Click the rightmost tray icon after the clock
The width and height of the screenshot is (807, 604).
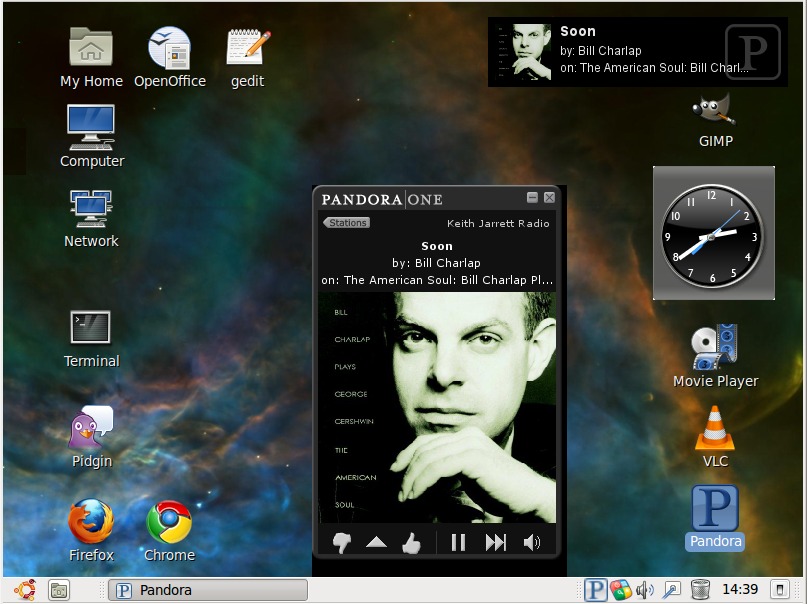pos(780,590)
